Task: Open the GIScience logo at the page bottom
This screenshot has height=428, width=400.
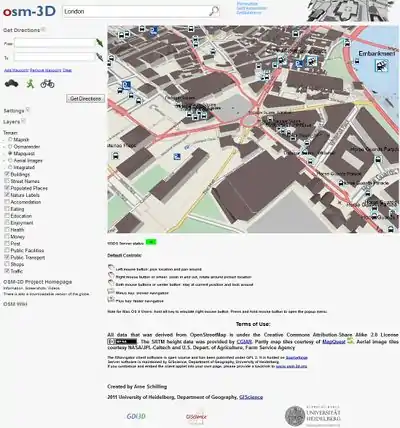Action: tap(196, 416)
